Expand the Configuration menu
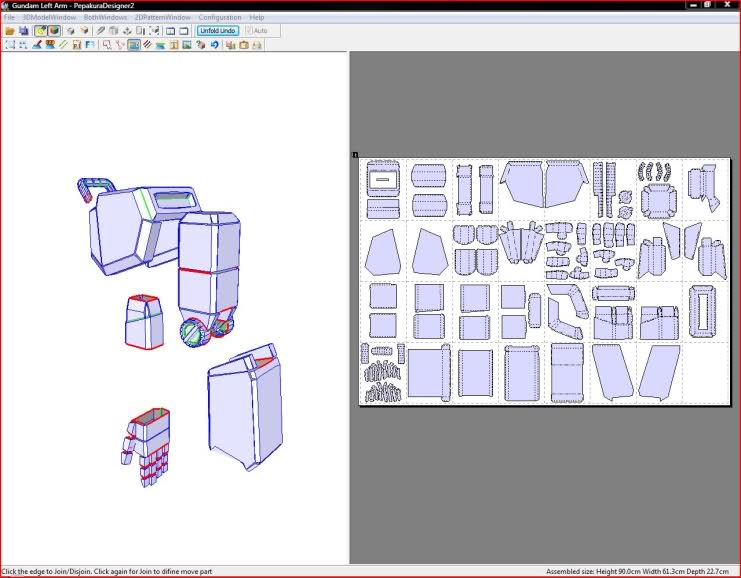The image size is (741, 578). 219,18
